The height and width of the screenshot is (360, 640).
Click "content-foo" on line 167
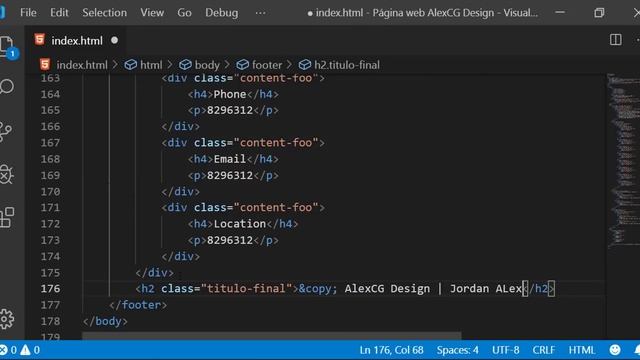(276, 142)
